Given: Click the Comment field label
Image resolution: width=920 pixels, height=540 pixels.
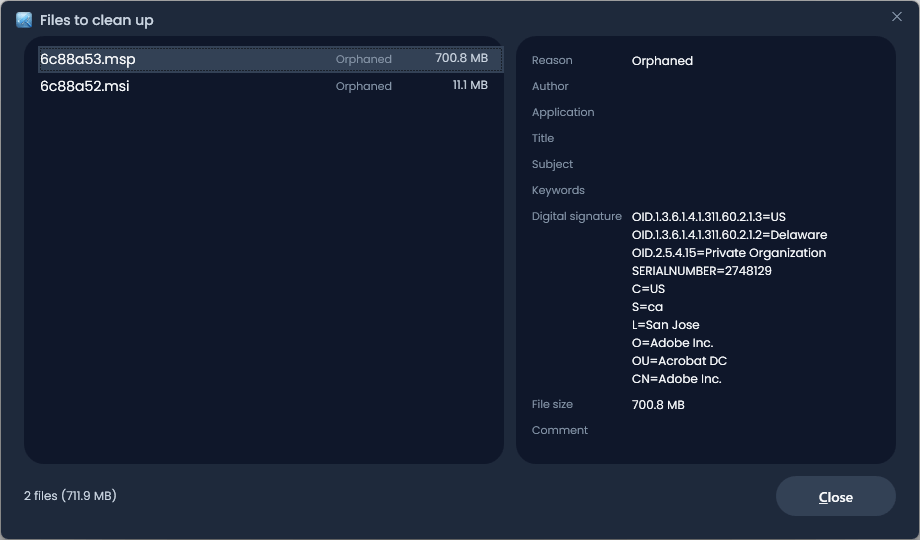Looking at the screenshot, I should [559, 431].
